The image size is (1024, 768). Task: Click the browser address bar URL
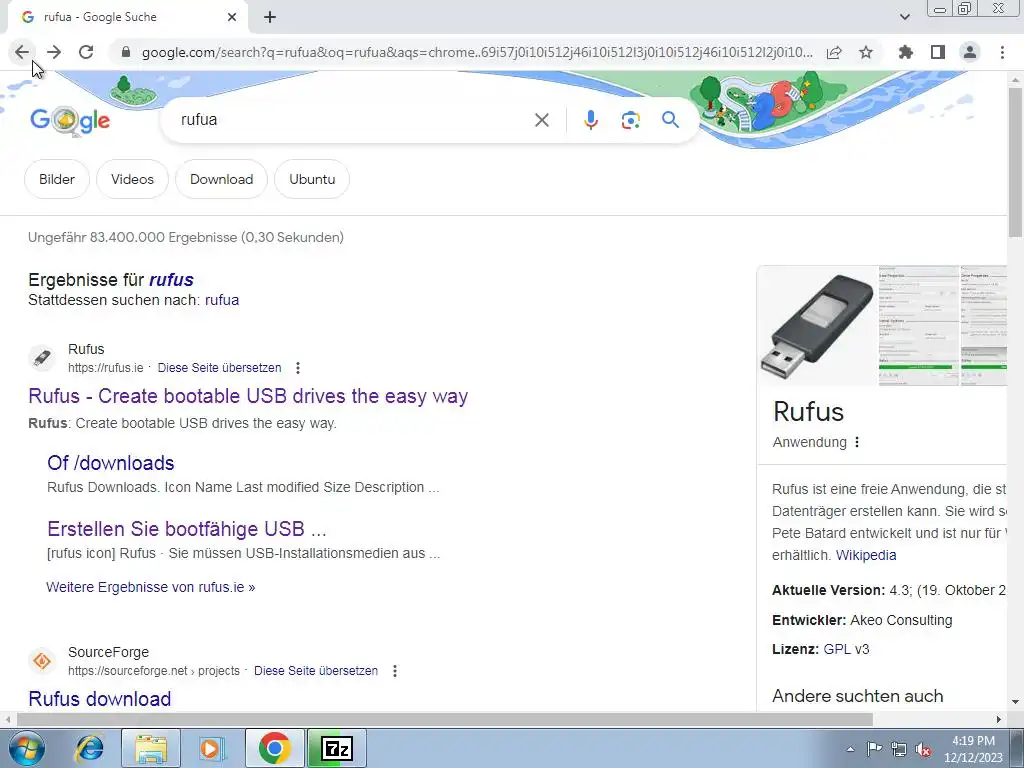pos(477,52)
